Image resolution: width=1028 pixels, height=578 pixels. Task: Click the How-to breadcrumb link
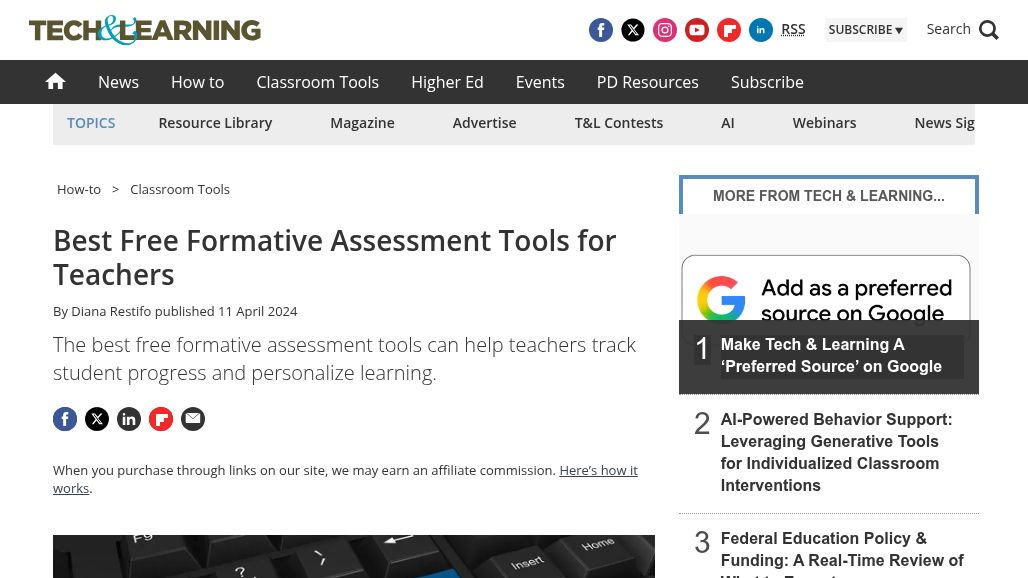coord(79,189)
